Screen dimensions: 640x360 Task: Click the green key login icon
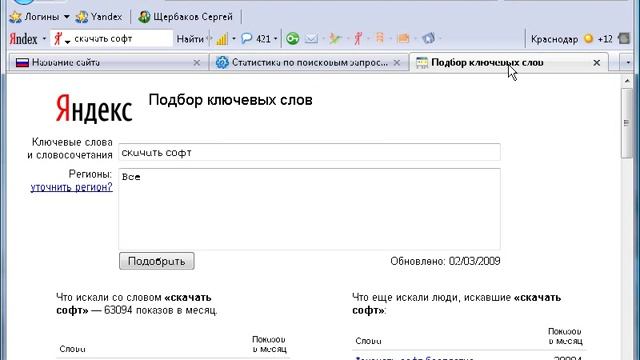coord(292,39)
